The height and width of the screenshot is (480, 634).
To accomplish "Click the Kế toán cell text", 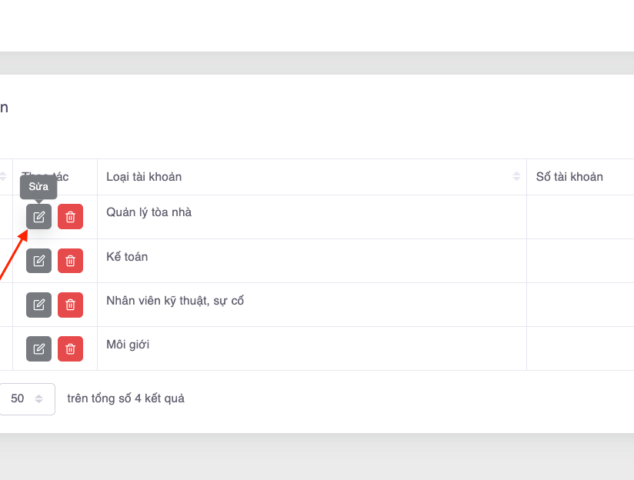I will (x=127, y=257).
